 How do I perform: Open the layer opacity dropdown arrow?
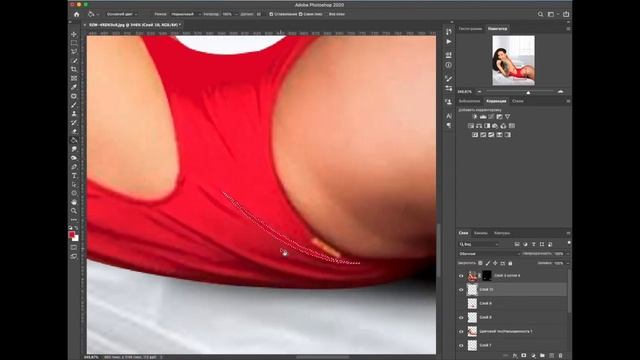[x=568, y=254]
